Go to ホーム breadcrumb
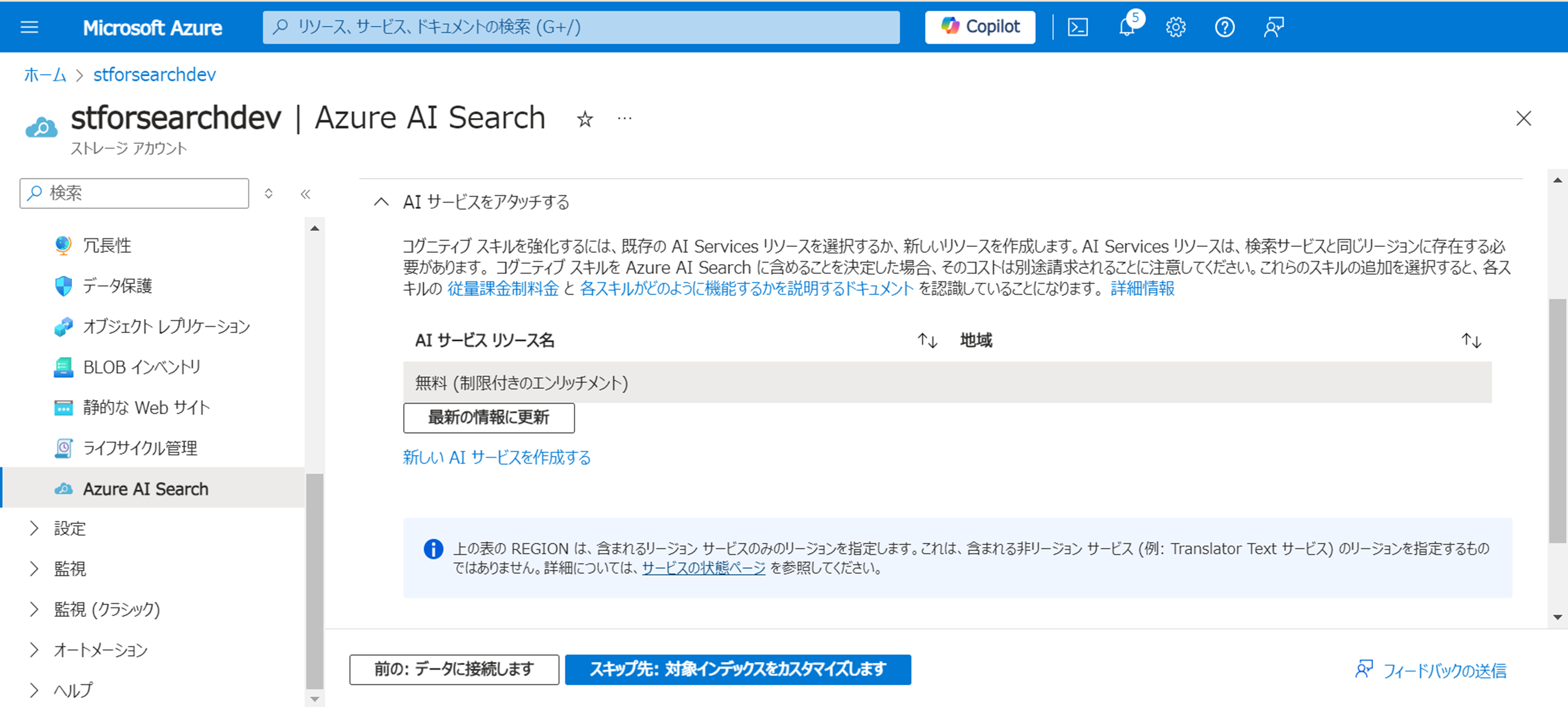 tap(45, 74)
